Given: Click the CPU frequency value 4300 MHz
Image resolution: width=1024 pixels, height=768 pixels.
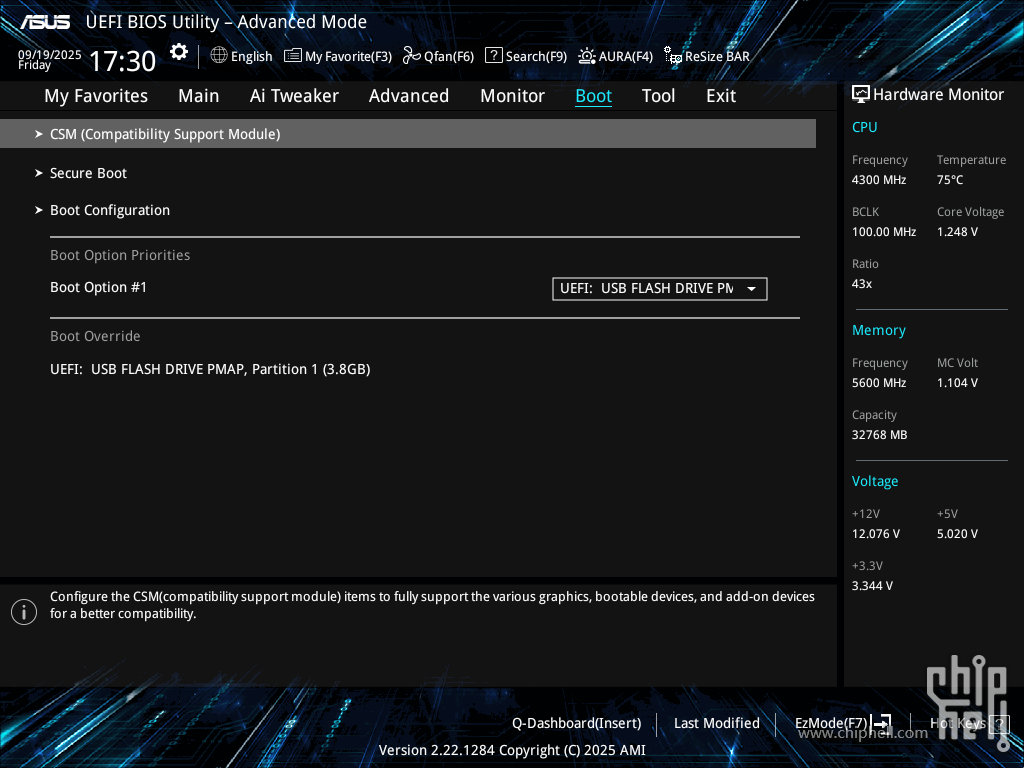Looking at the screenshot, I should (x=879, y=180).
